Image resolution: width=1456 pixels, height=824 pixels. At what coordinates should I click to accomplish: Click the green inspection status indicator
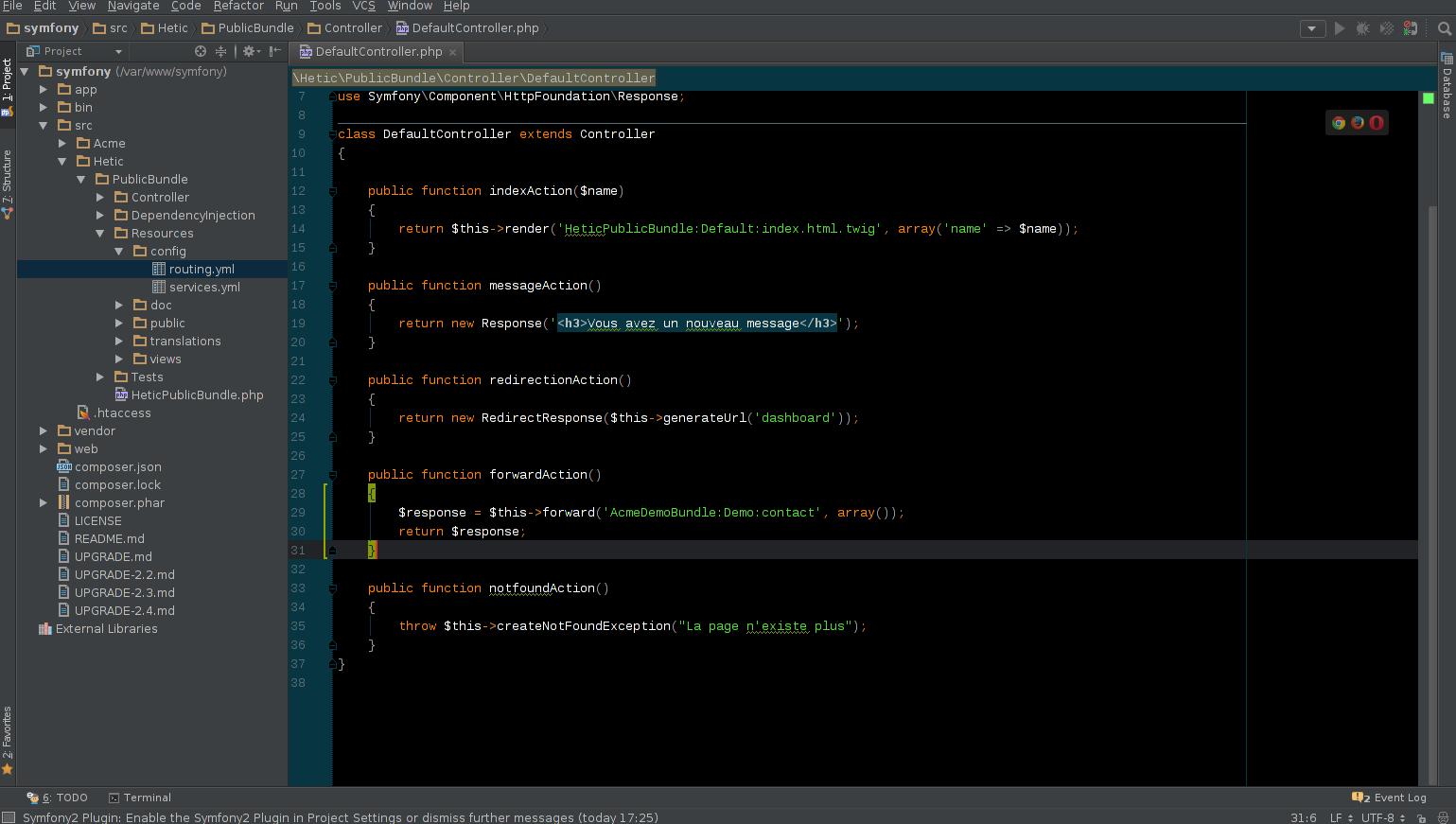coord(1429,97)
